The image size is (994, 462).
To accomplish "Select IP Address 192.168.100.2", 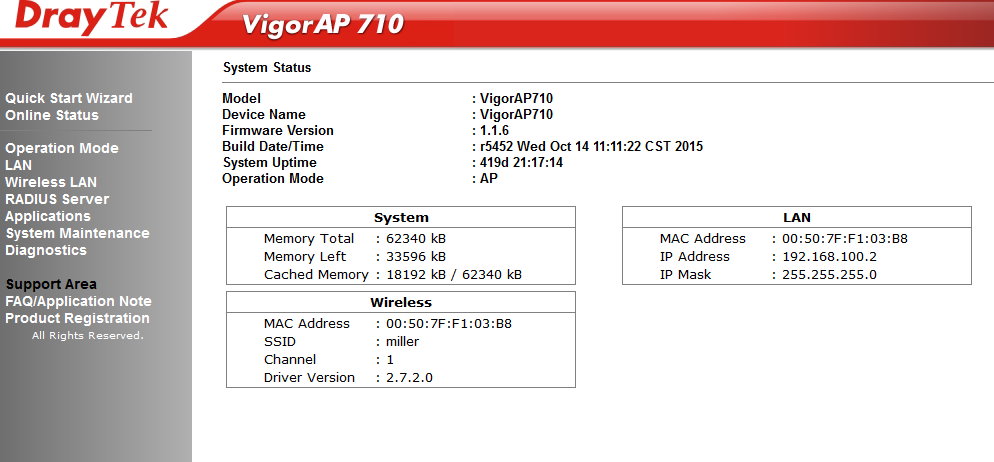I will 830,257.
